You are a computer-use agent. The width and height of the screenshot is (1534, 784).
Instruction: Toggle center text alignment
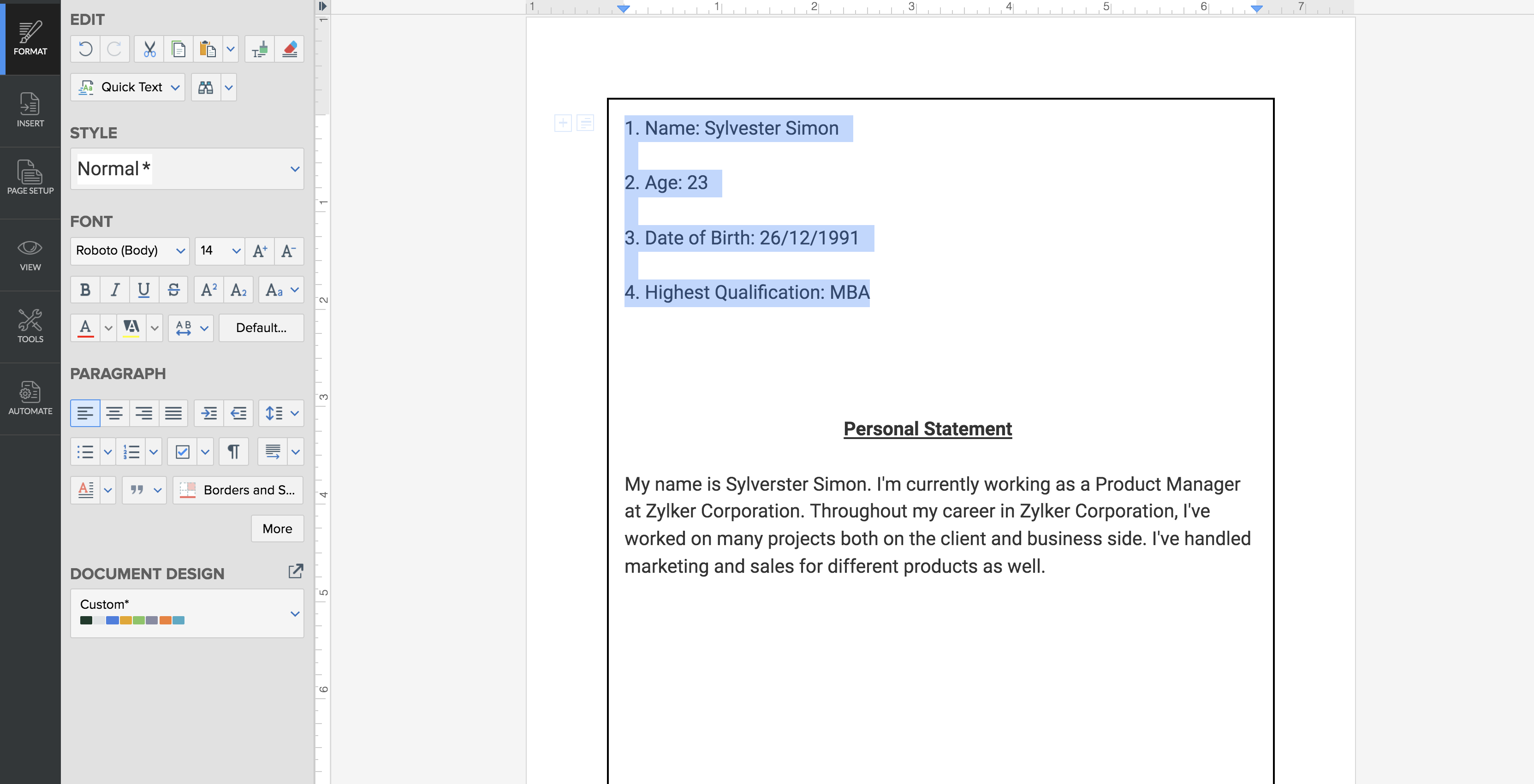point(114,413)
